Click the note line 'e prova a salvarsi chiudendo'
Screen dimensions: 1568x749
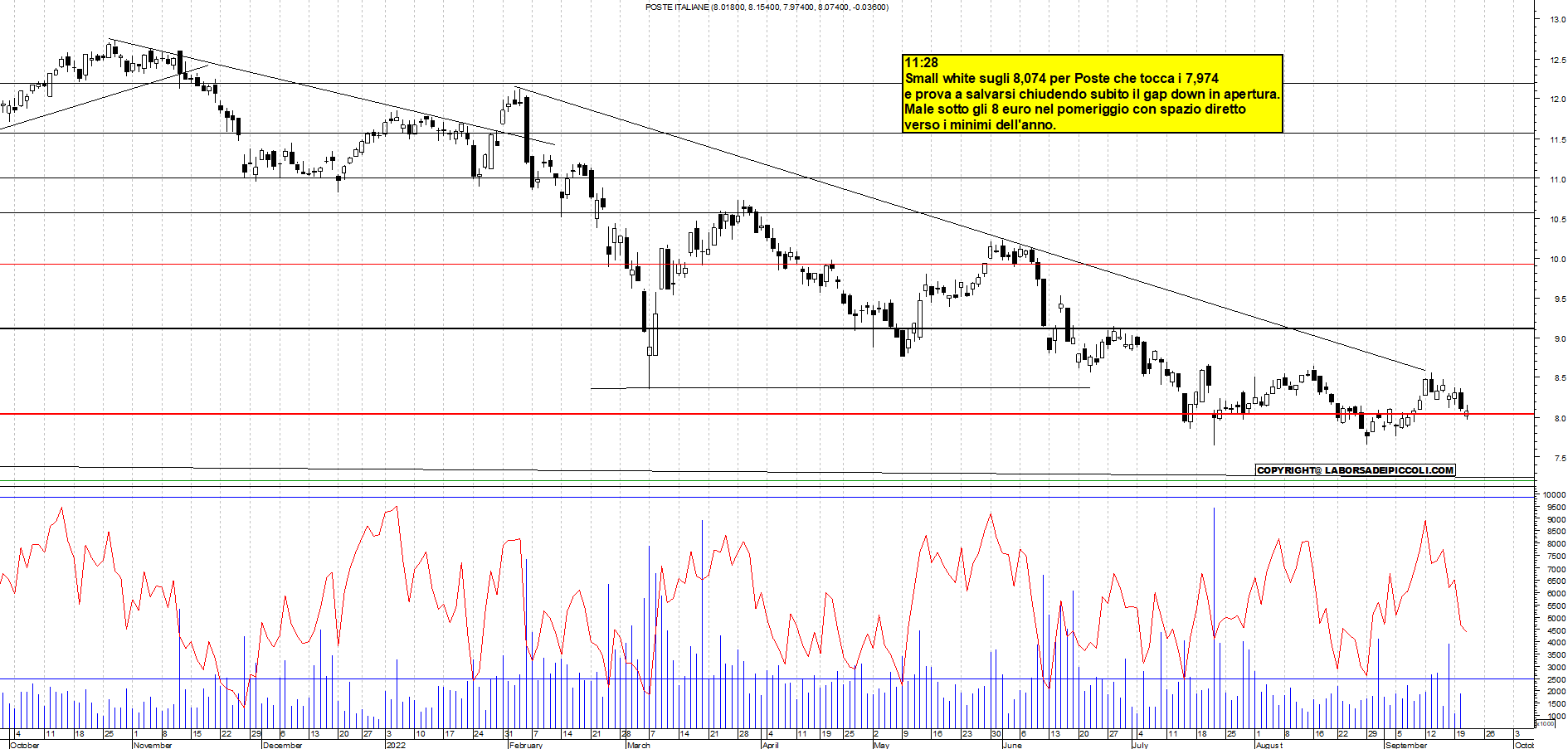point(1093,95)
